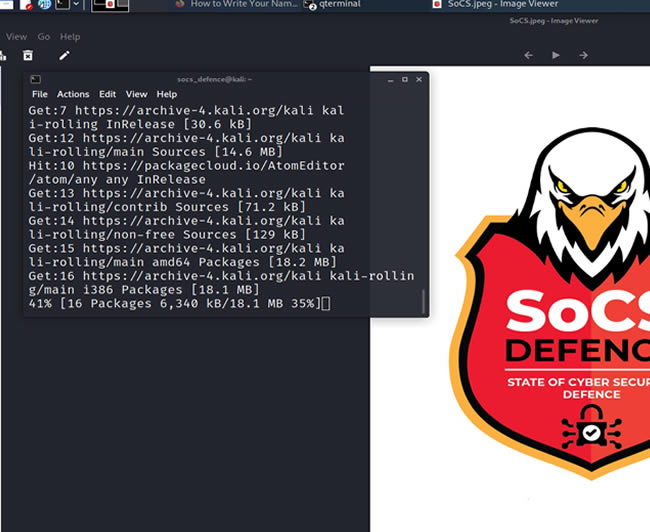The width and height of the screenshot is (650, 532).
Task: Click the pencil edit icon in image viewer
Action: tap(64, 55)
